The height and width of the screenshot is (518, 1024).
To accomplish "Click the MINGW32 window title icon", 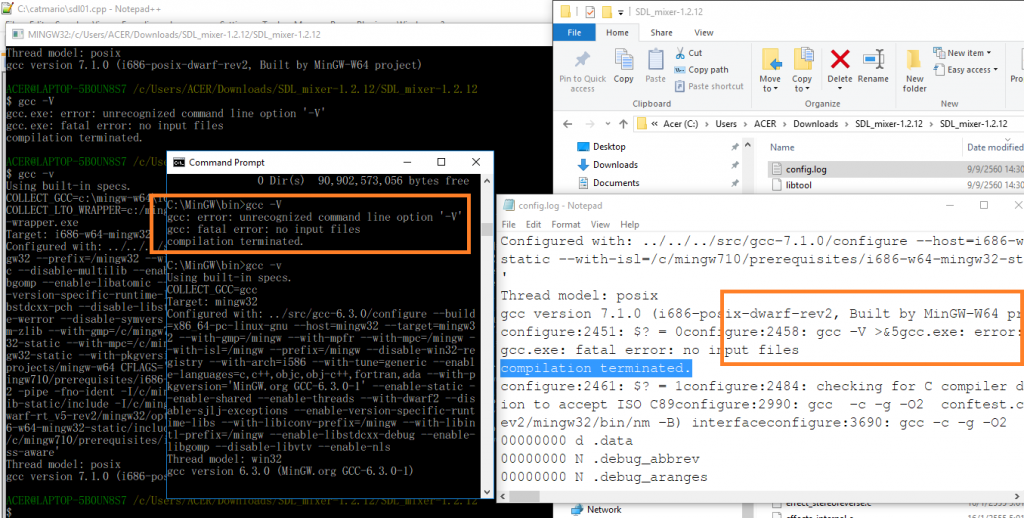I will [x=17, y=33].
